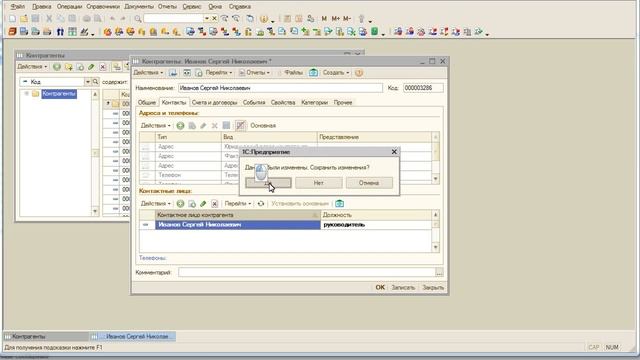Open the Файл menu

(x=18, y=7)
